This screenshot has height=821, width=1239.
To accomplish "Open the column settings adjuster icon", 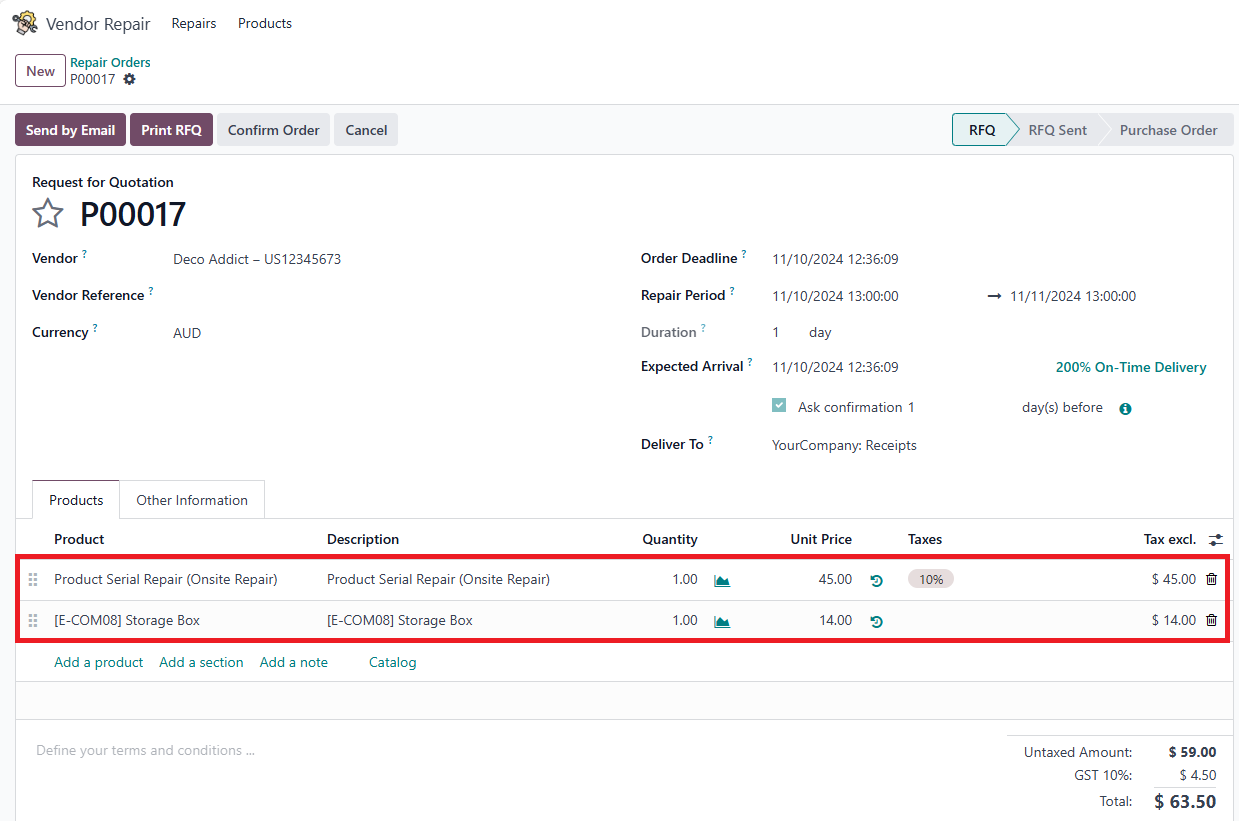I will (1215, 540).
